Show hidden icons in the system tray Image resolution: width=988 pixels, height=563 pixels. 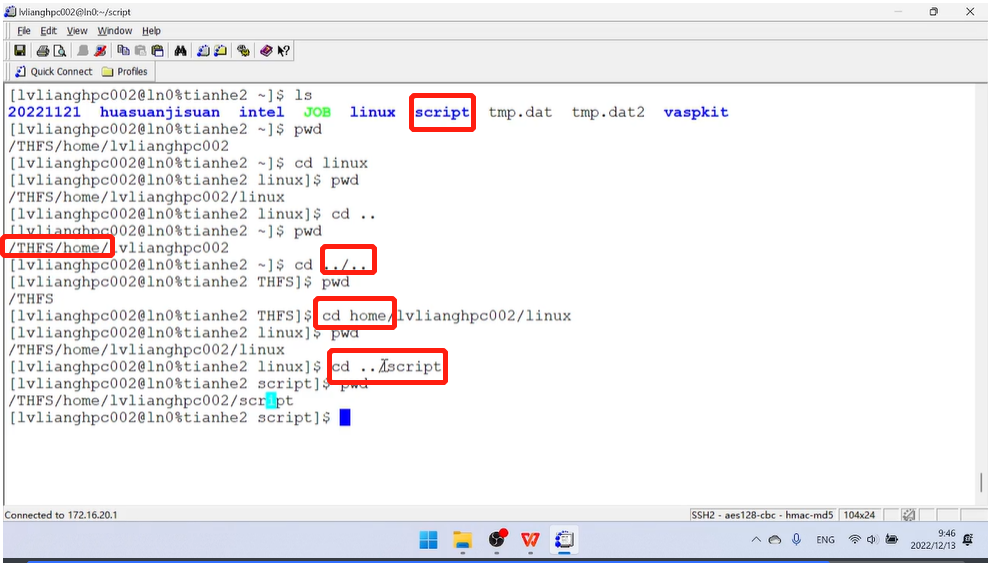753,540
